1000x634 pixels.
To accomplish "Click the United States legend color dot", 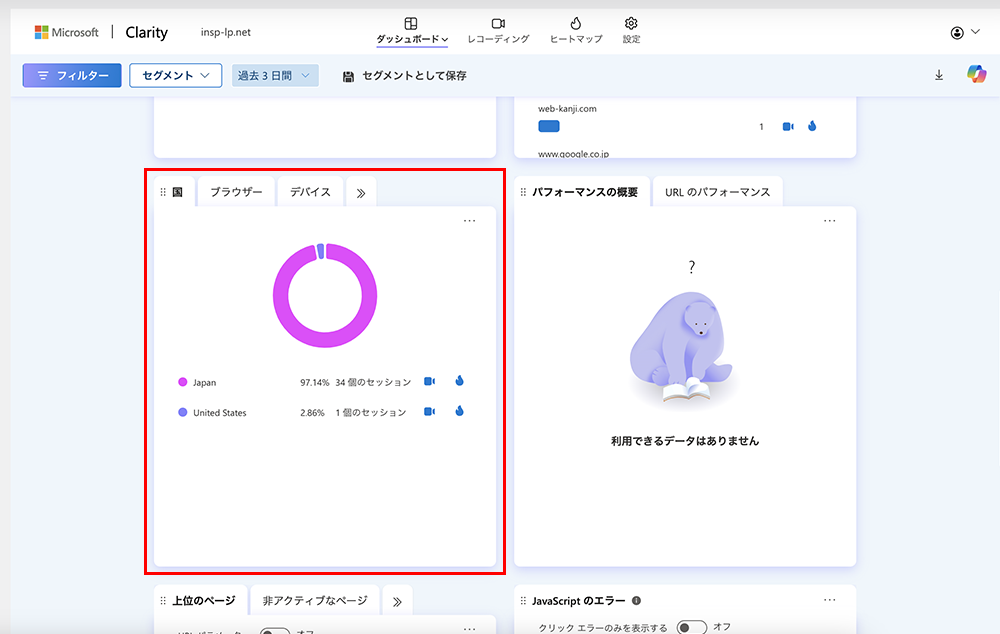I will [x=182, y=412].
